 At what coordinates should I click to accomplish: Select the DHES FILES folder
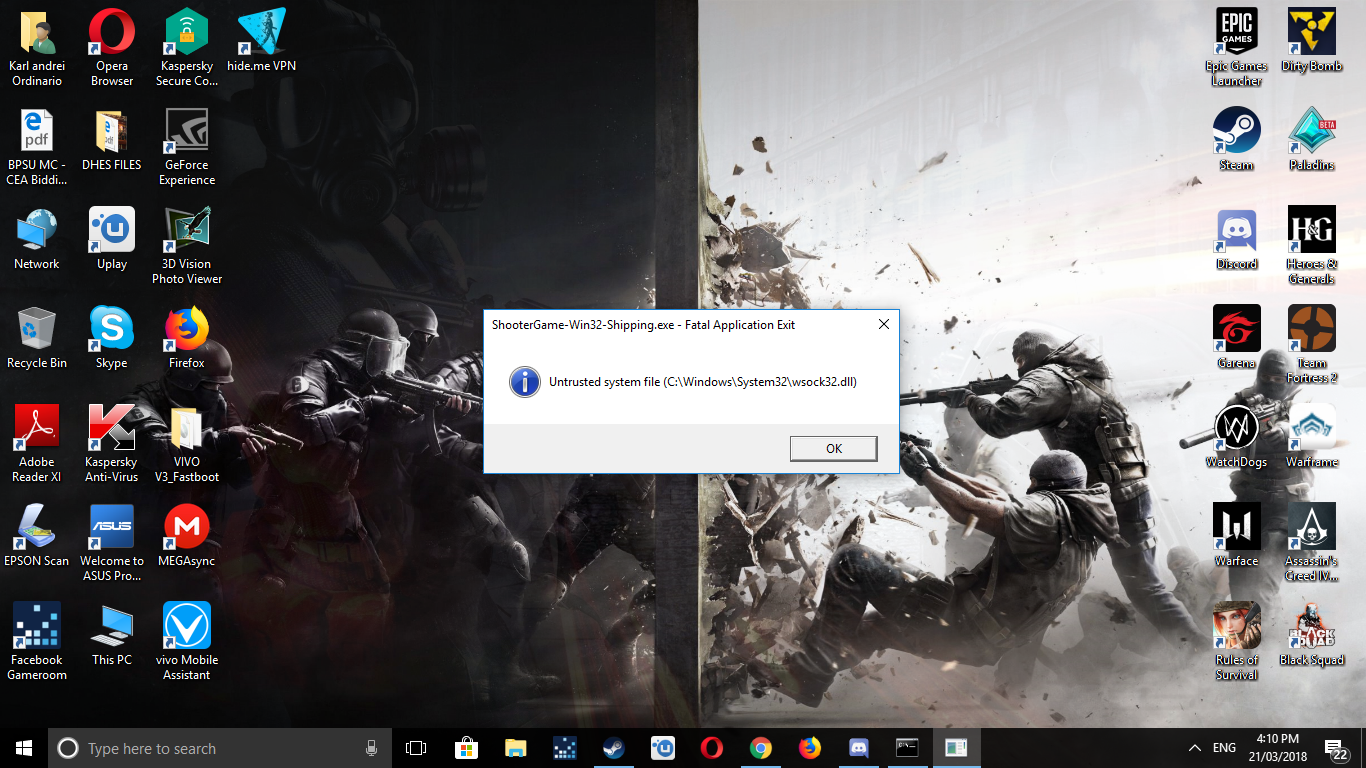tap(112, 140)
